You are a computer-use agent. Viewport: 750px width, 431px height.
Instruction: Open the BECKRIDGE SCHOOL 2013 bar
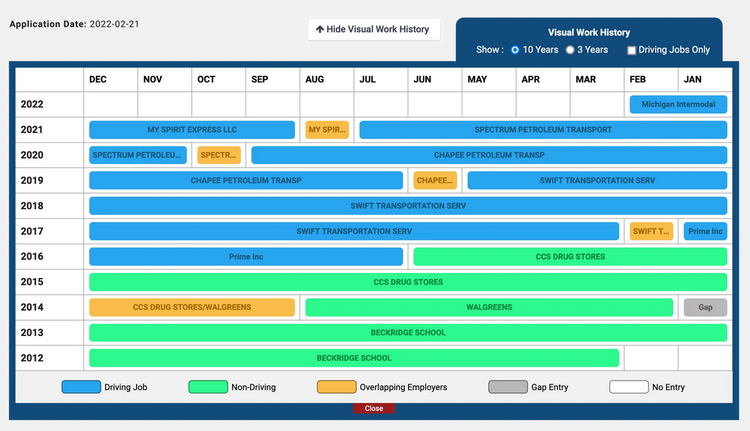pos(408,332)
